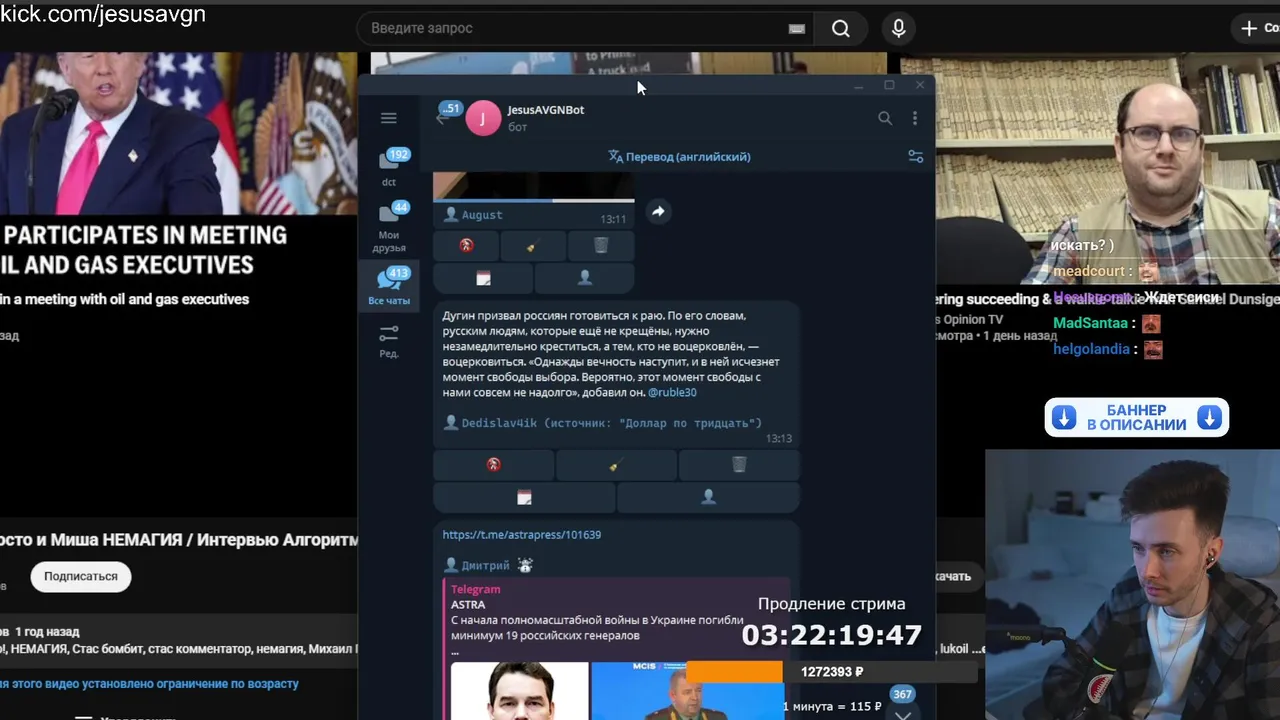This screenshot has width=1280, height=720.
Task: Click the trash bin under Dugin message
Action: [x=739, y=464]
